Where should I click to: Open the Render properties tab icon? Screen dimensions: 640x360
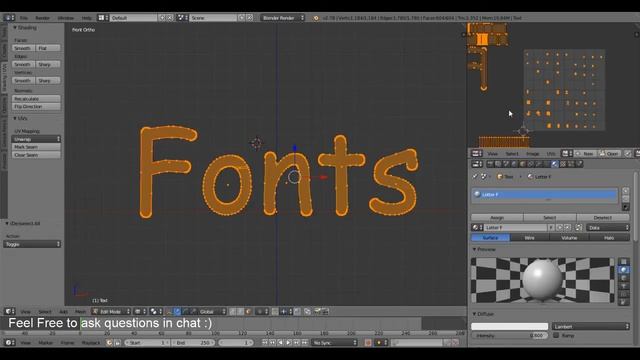(490, 164)
